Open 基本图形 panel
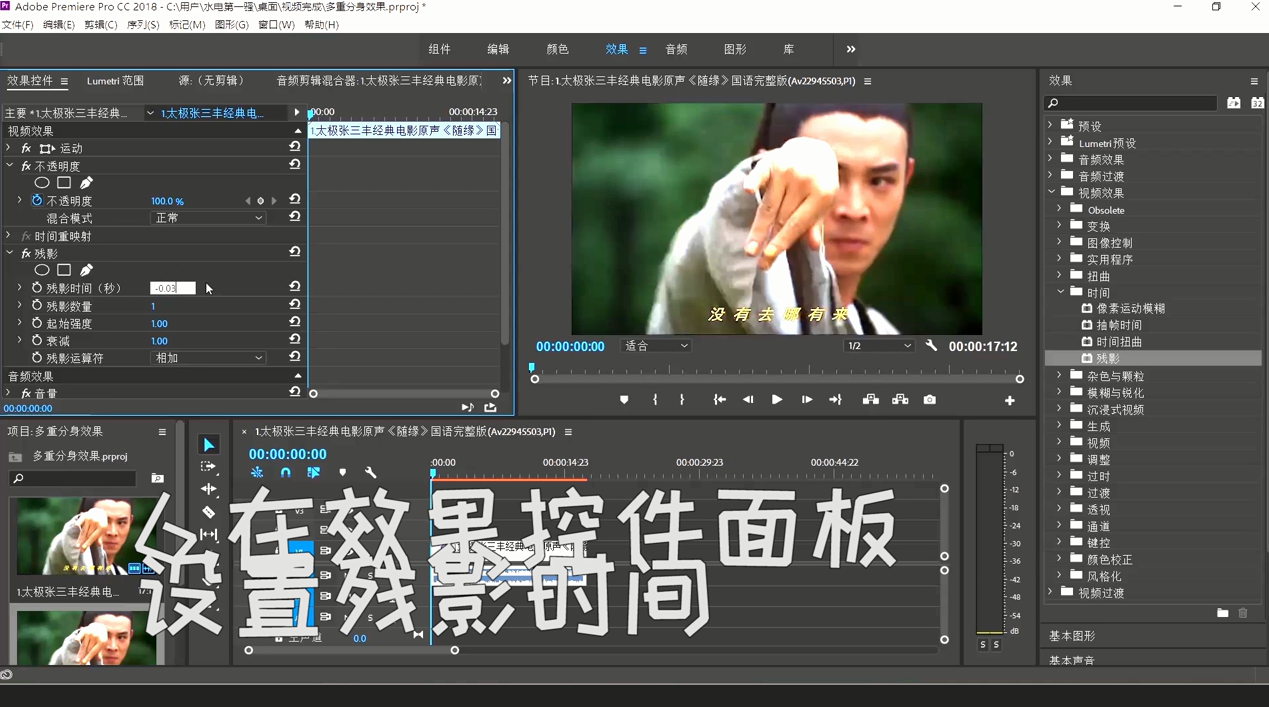The height and width of the screenshot is (707, 1269). (1072, 636)
